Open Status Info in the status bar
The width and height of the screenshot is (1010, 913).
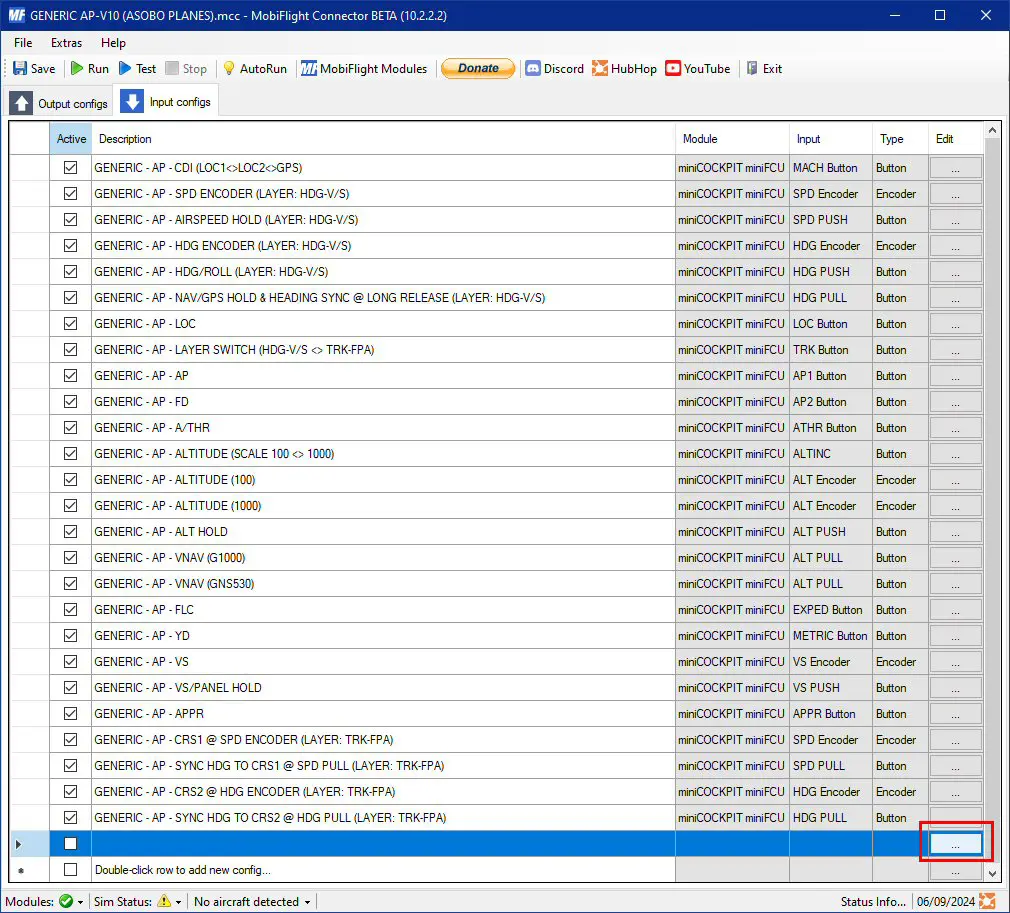pyautogui.click(x=873, y=901)
